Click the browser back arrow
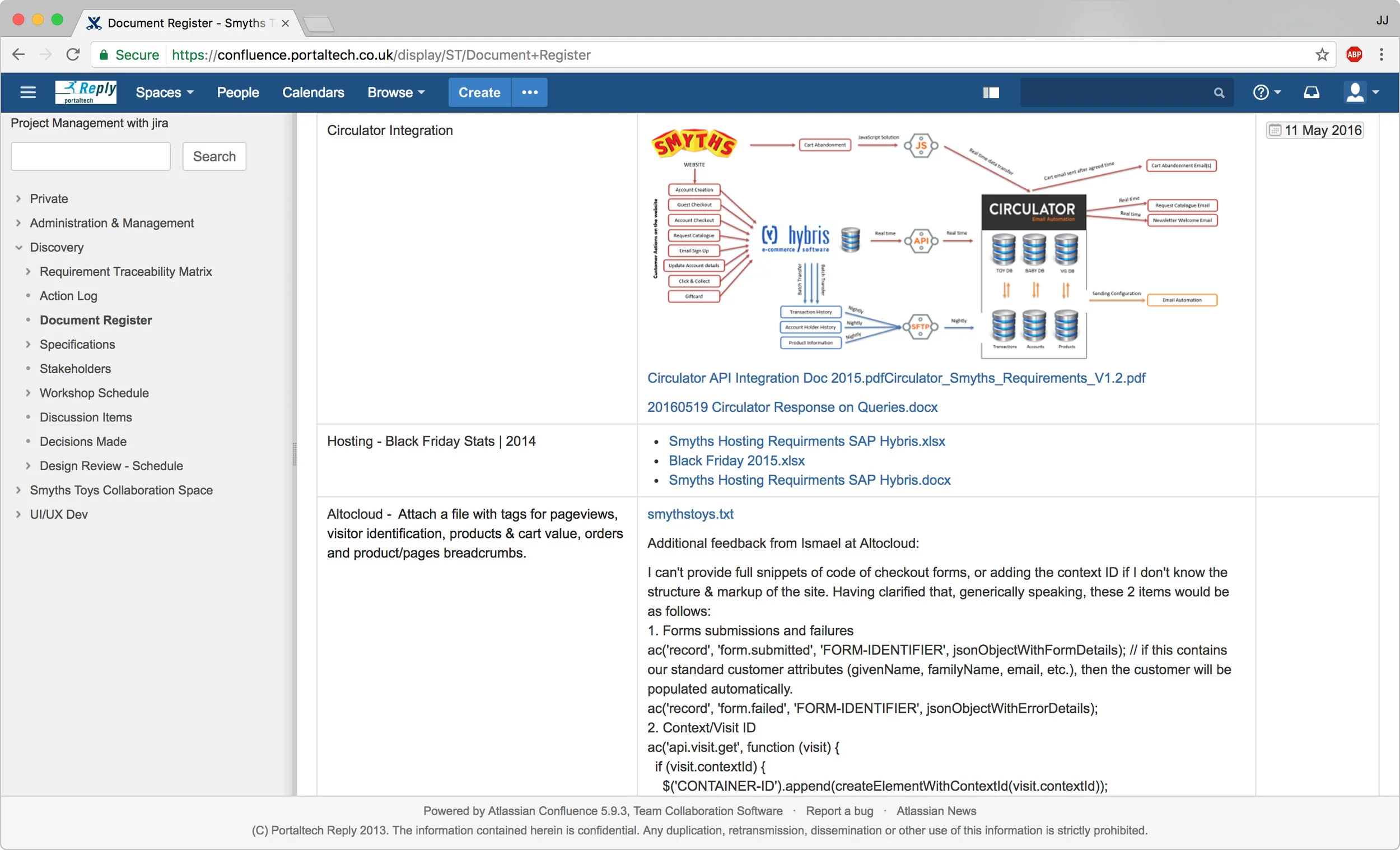The height and width of the screenshot is (850, 1400). click(x=18, y=54)
